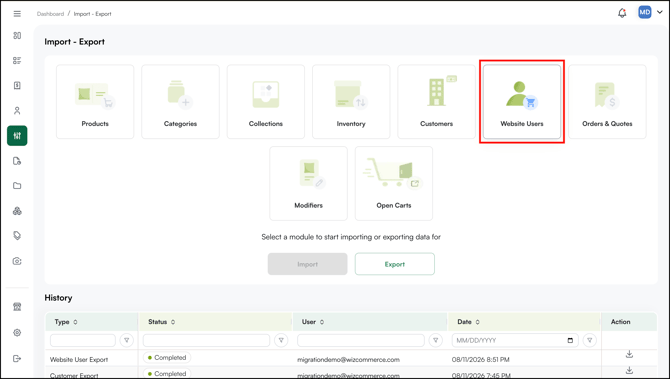Click the Action column header
Screen dimensions: 670x379
[x=620, y=322]
